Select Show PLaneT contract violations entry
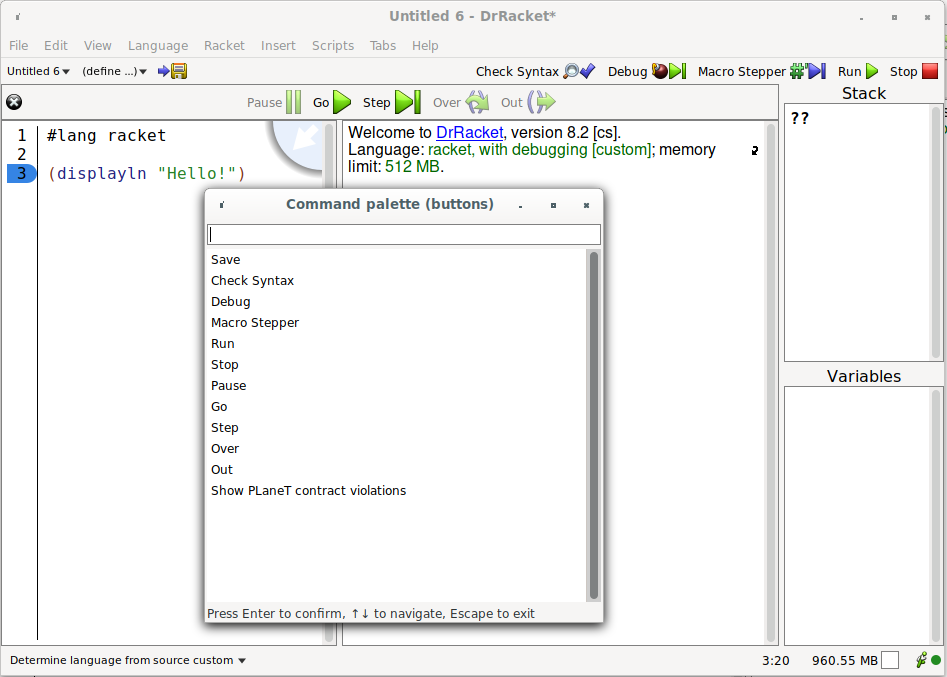 pos(396,491)
